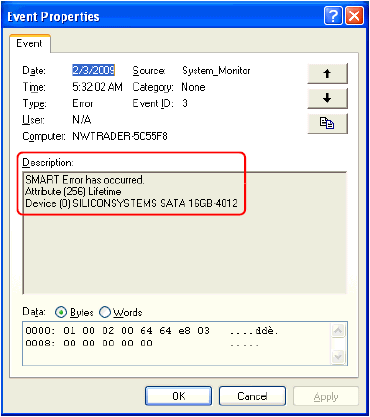Select the 0000: hex data row
The height and width of the screenshot is (417, 370).
pos(152,331)
